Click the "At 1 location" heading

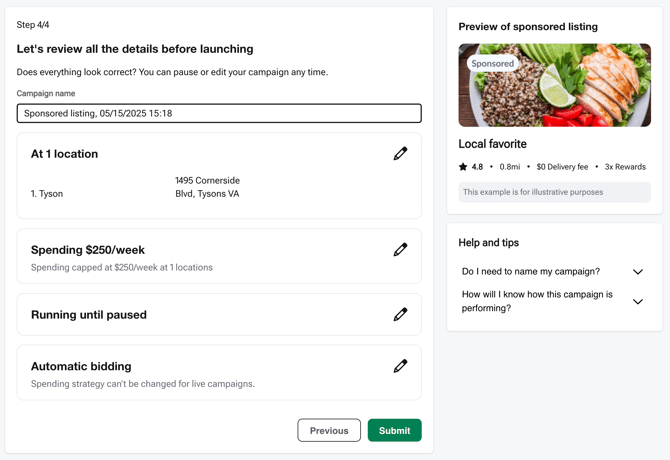coord(64,154)
